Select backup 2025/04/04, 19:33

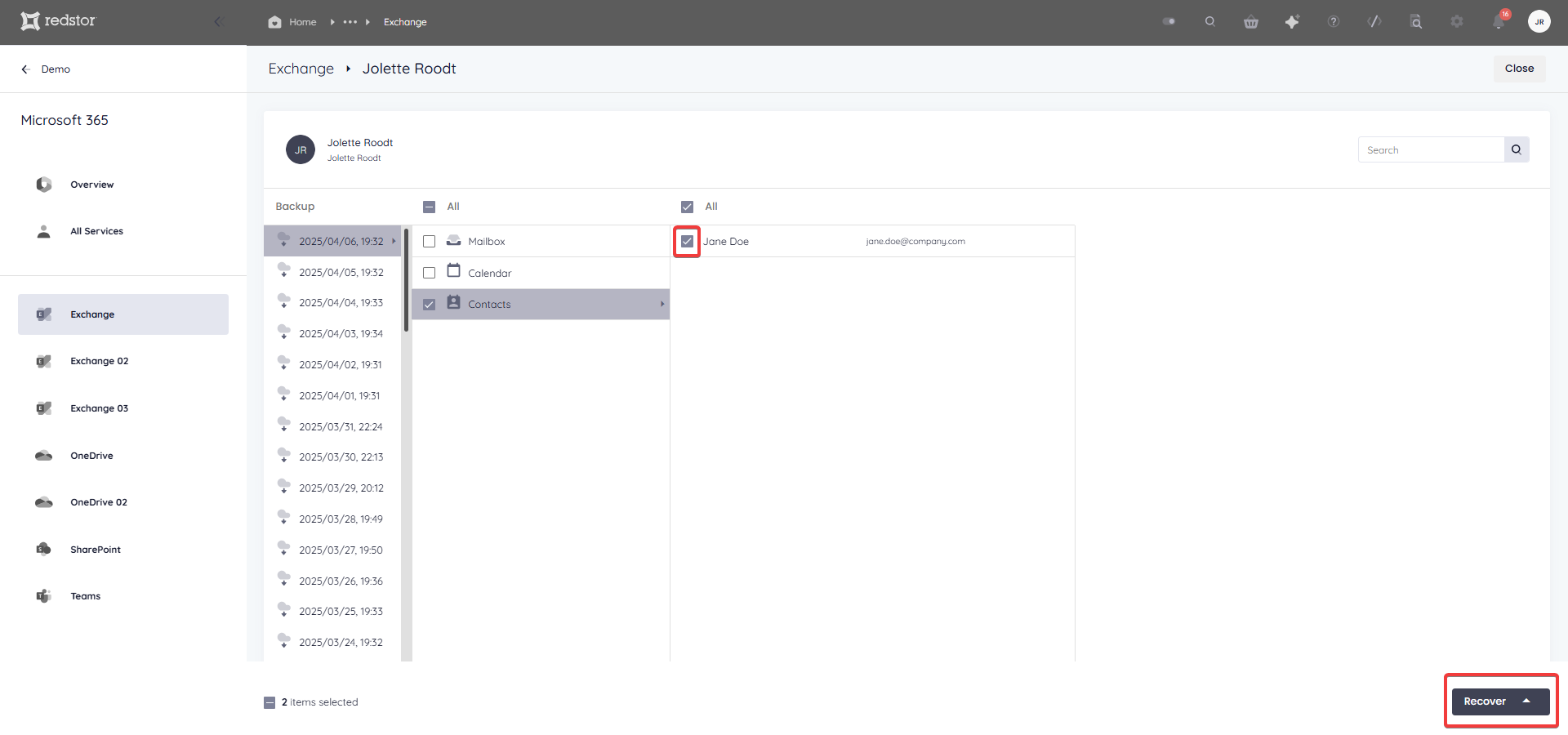(333, 303)
